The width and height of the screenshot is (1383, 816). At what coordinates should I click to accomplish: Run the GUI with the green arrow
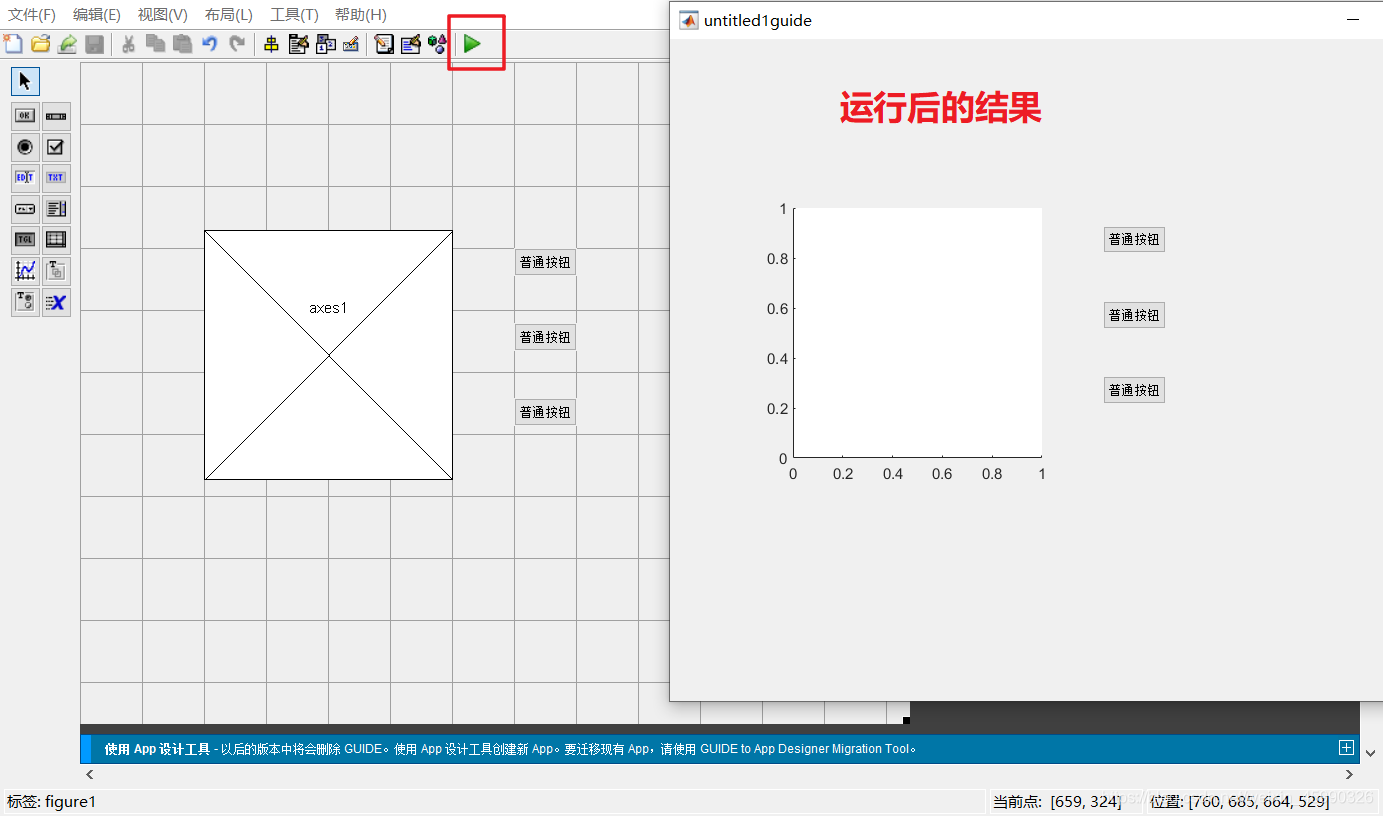click(473, 43)
